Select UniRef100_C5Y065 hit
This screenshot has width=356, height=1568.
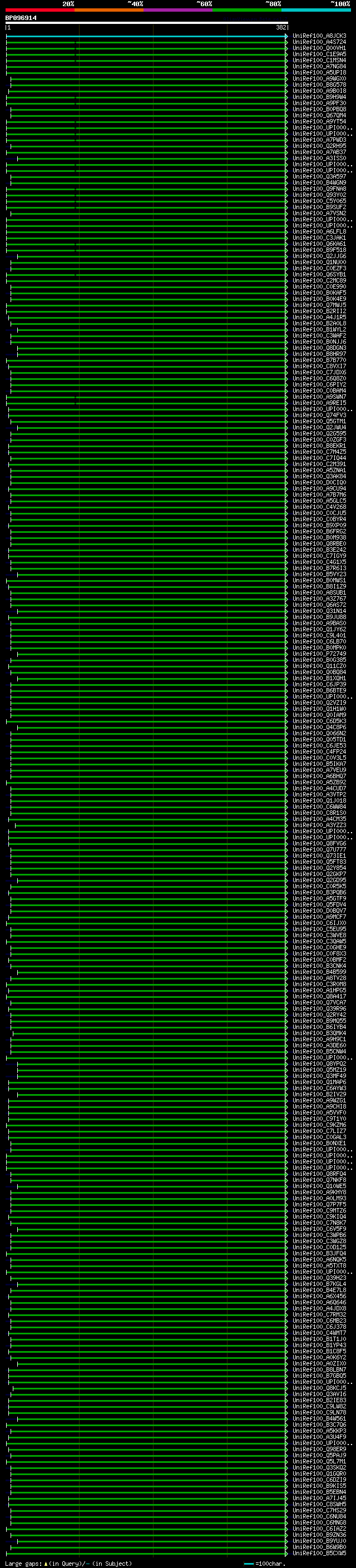(319, 201)
